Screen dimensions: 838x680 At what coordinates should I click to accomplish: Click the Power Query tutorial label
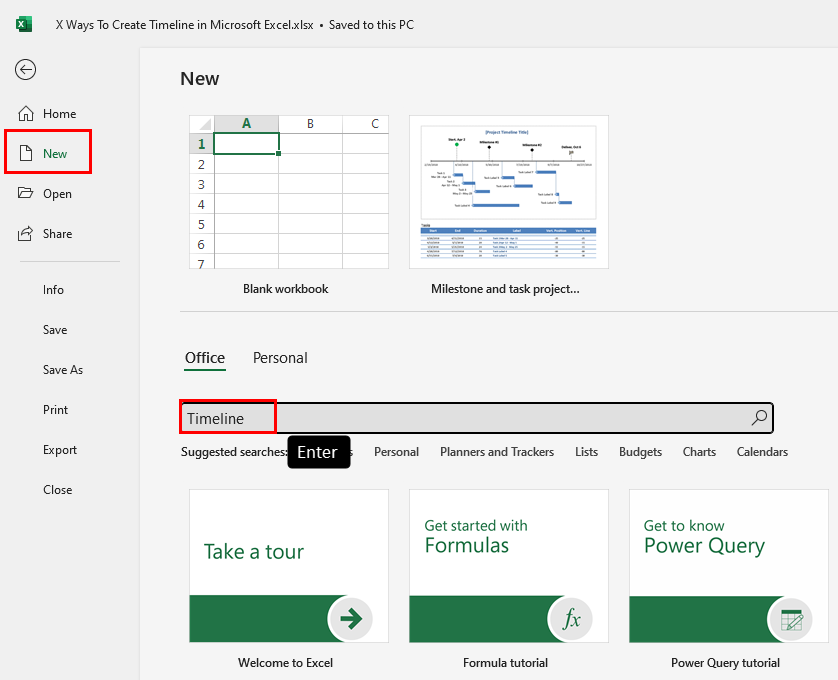pos(725,663)
